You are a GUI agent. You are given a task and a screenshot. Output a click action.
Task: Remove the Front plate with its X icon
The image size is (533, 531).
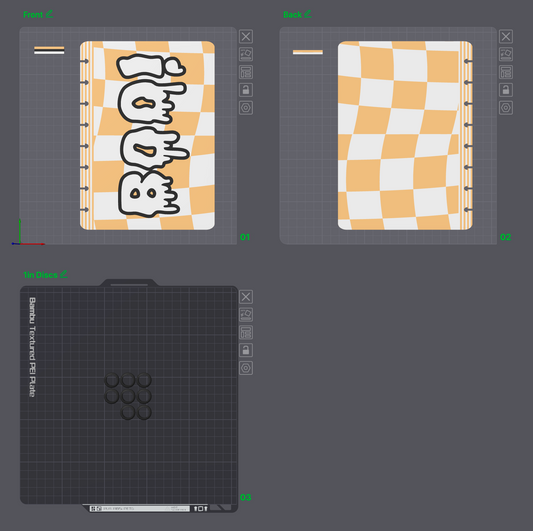point(246,36)
